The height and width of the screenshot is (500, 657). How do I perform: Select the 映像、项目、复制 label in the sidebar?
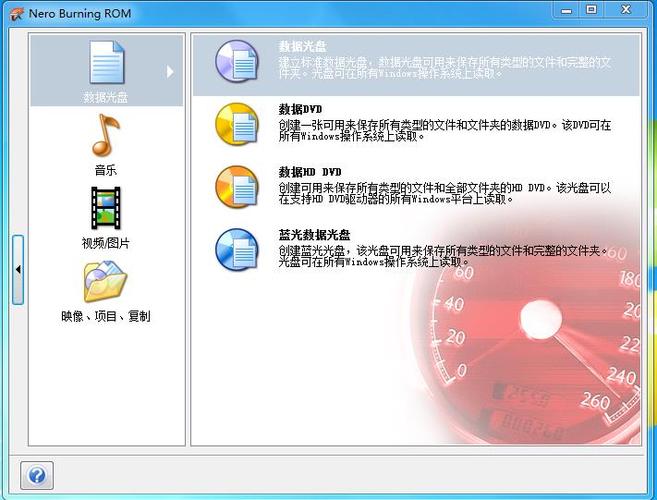pyautogui.click(x=106, y=316)
